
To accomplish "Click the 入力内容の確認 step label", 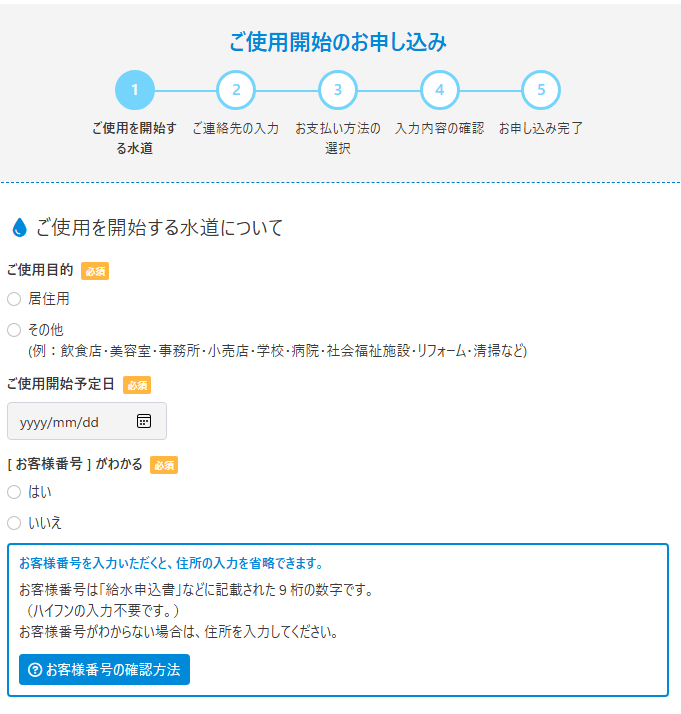I will click(439, 129).
